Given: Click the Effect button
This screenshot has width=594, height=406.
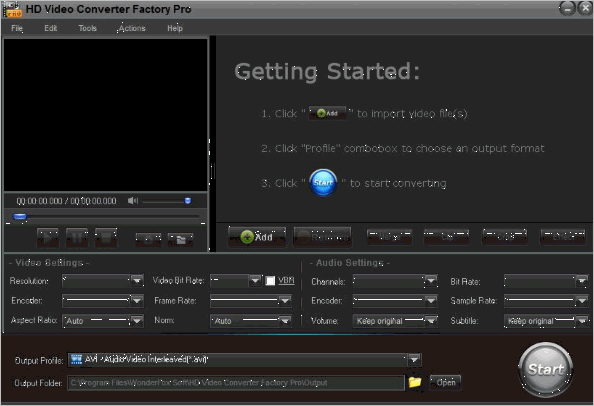Looking at the screenshot, I should 563,237.
